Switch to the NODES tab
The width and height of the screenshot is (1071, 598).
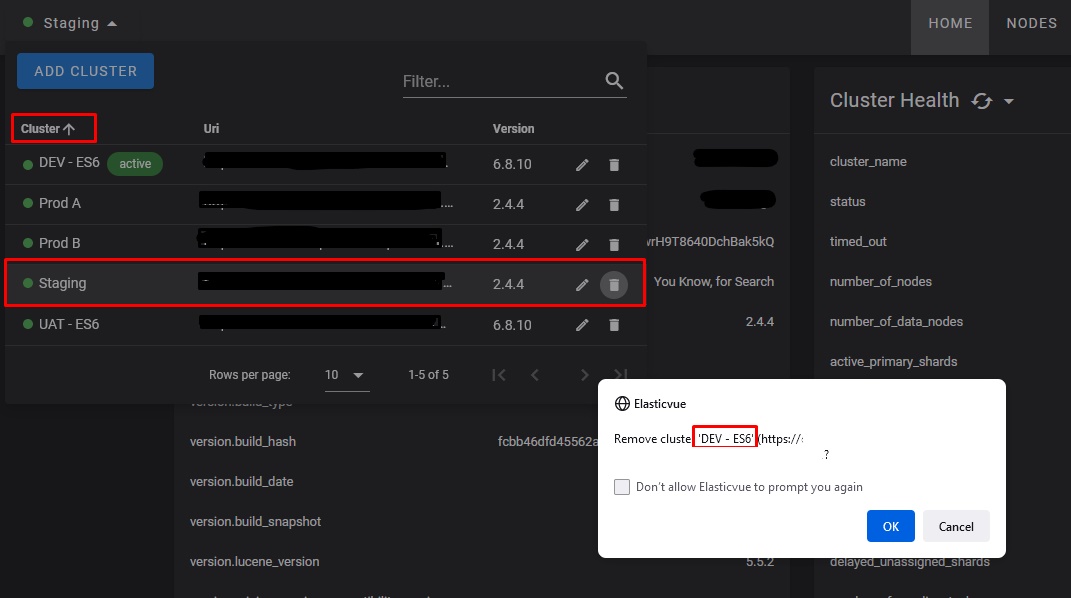1031,22
